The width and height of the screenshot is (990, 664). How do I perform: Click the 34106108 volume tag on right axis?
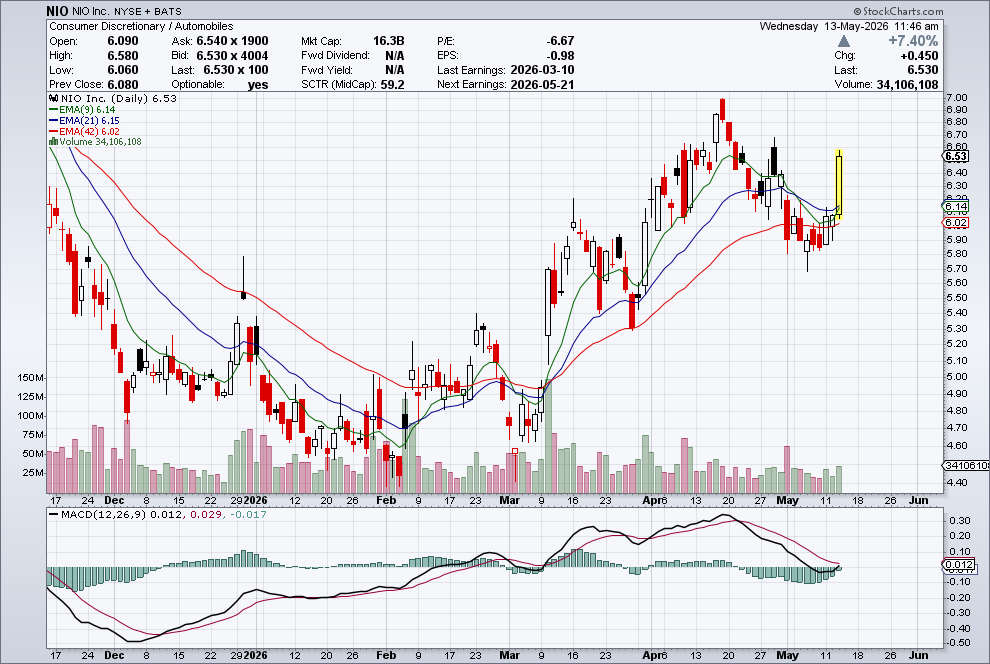(x=966, y=465)
